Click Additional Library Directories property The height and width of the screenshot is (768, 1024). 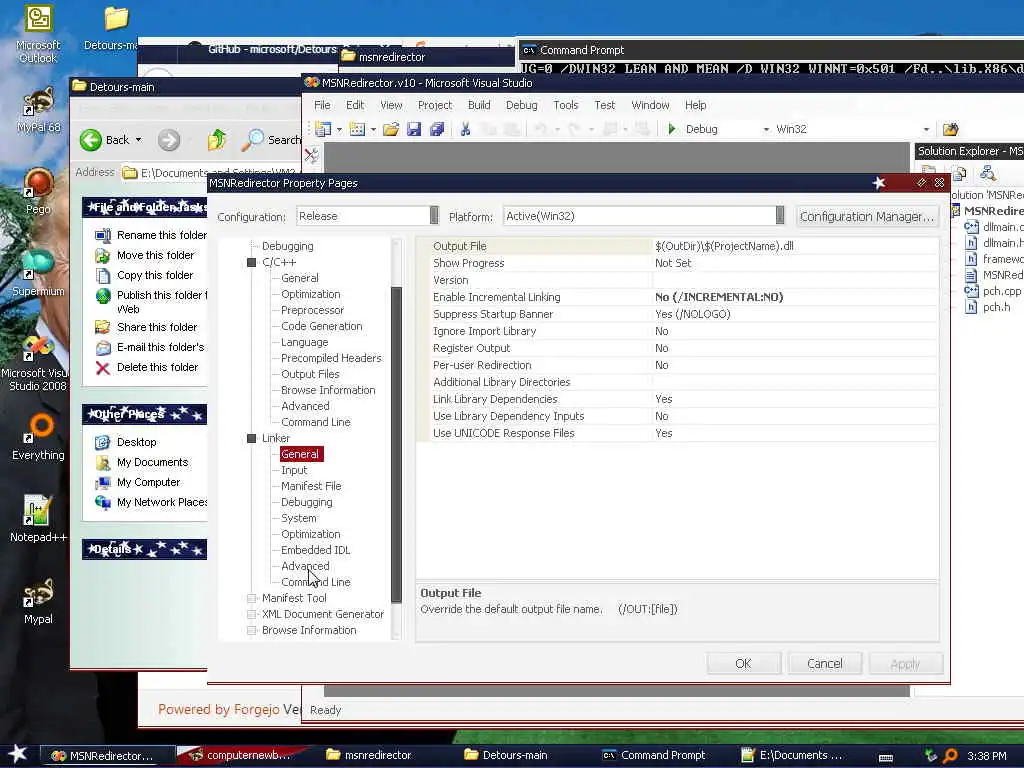pyautogui.click(x=677, y=382)
